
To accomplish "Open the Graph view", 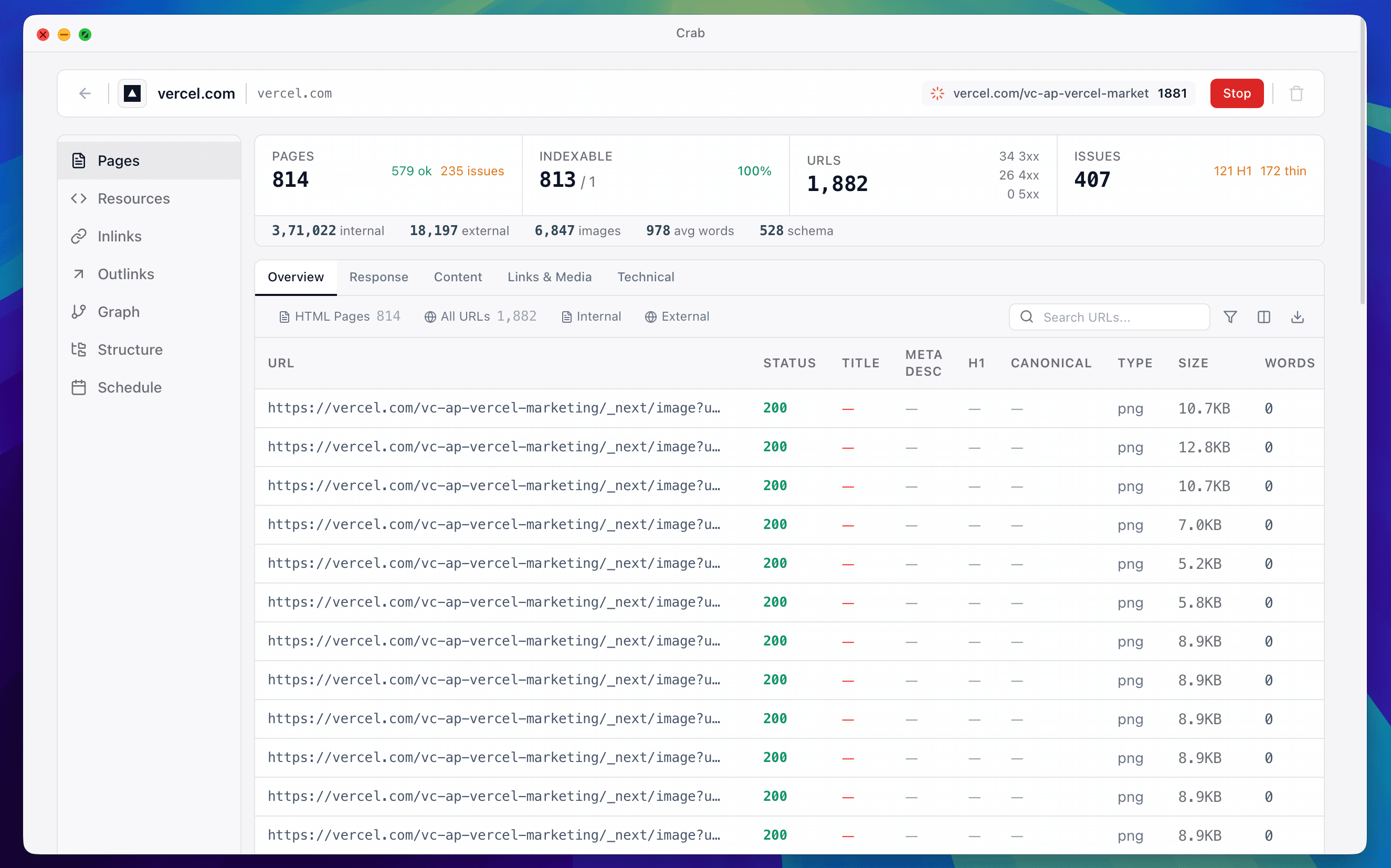I will 119,311.
